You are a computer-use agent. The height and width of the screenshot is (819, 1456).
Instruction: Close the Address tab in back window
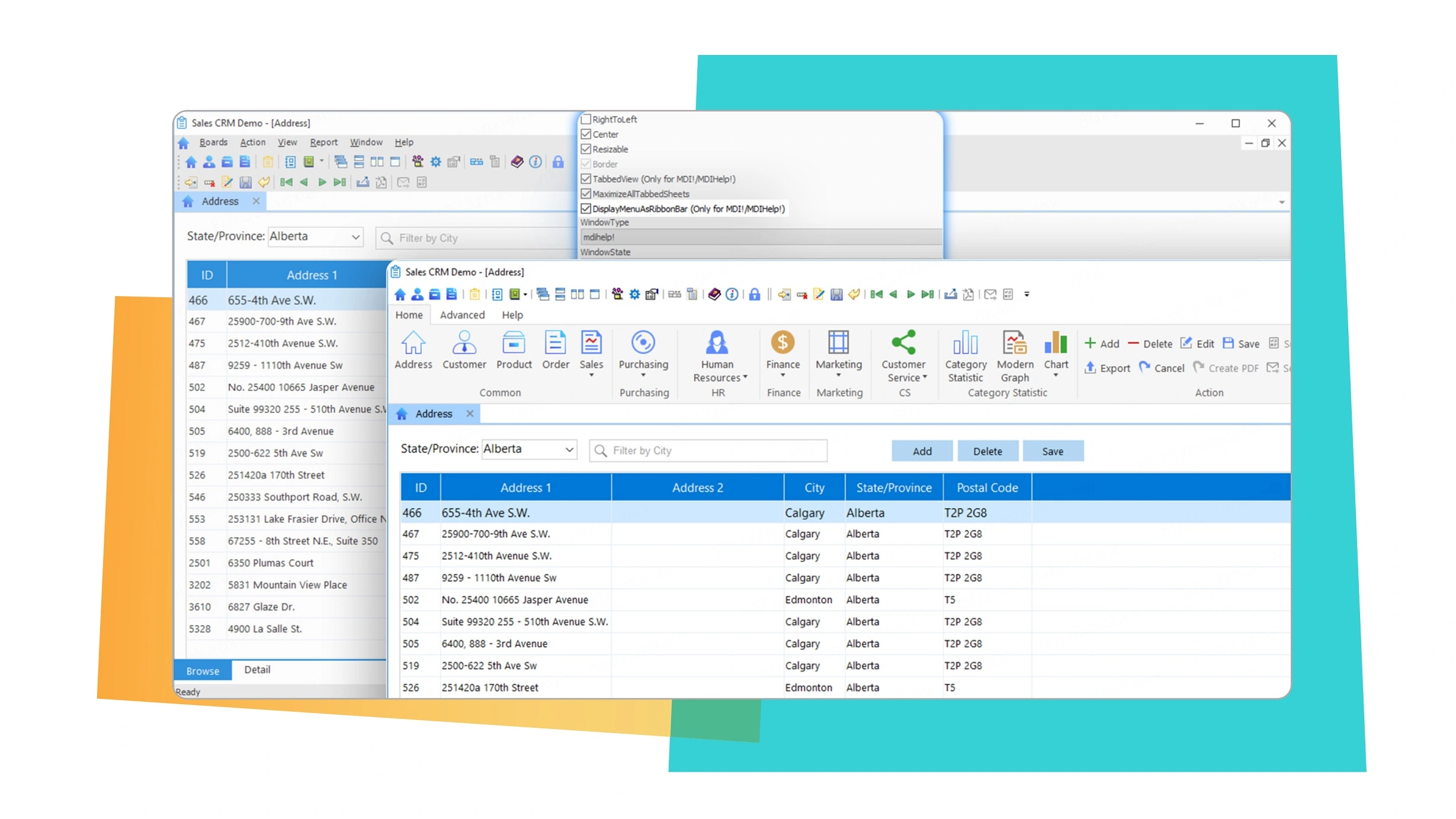point(256,201)
